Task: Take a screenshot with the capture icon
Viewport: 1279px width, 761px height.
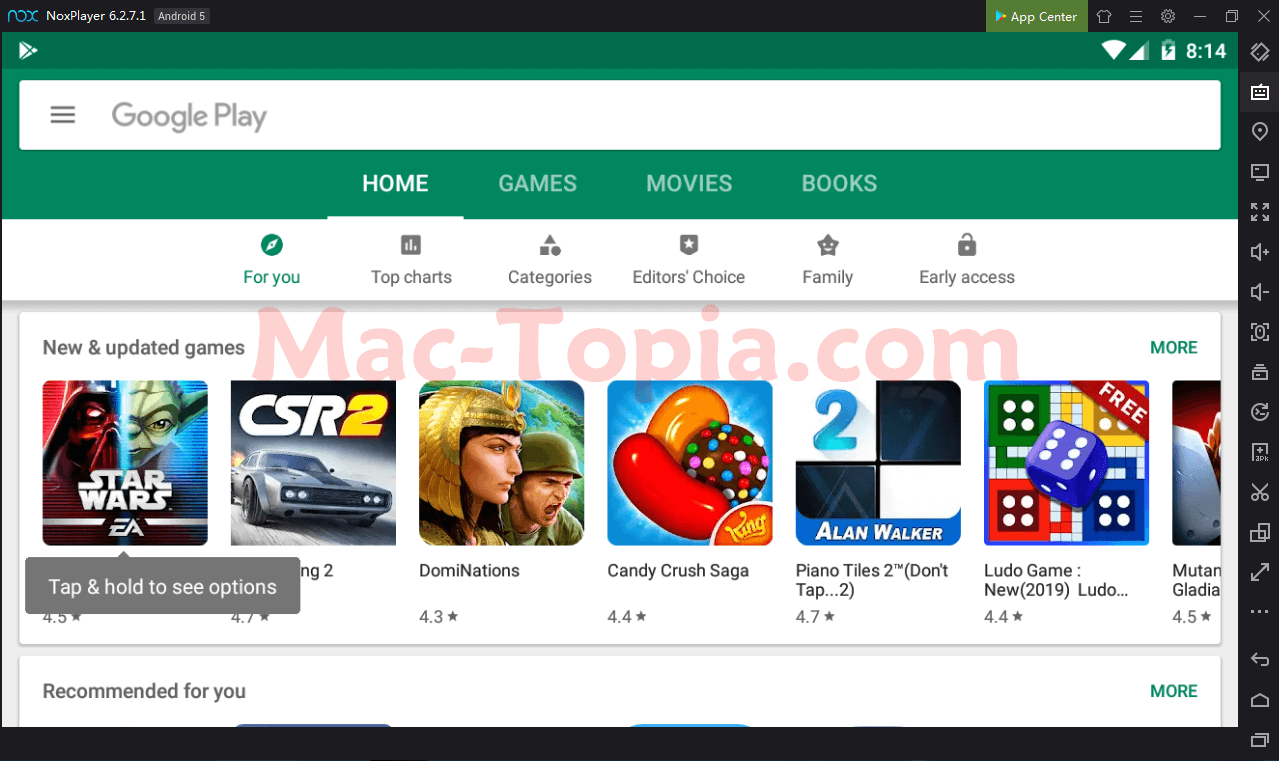Action: tap(1260, 332)
